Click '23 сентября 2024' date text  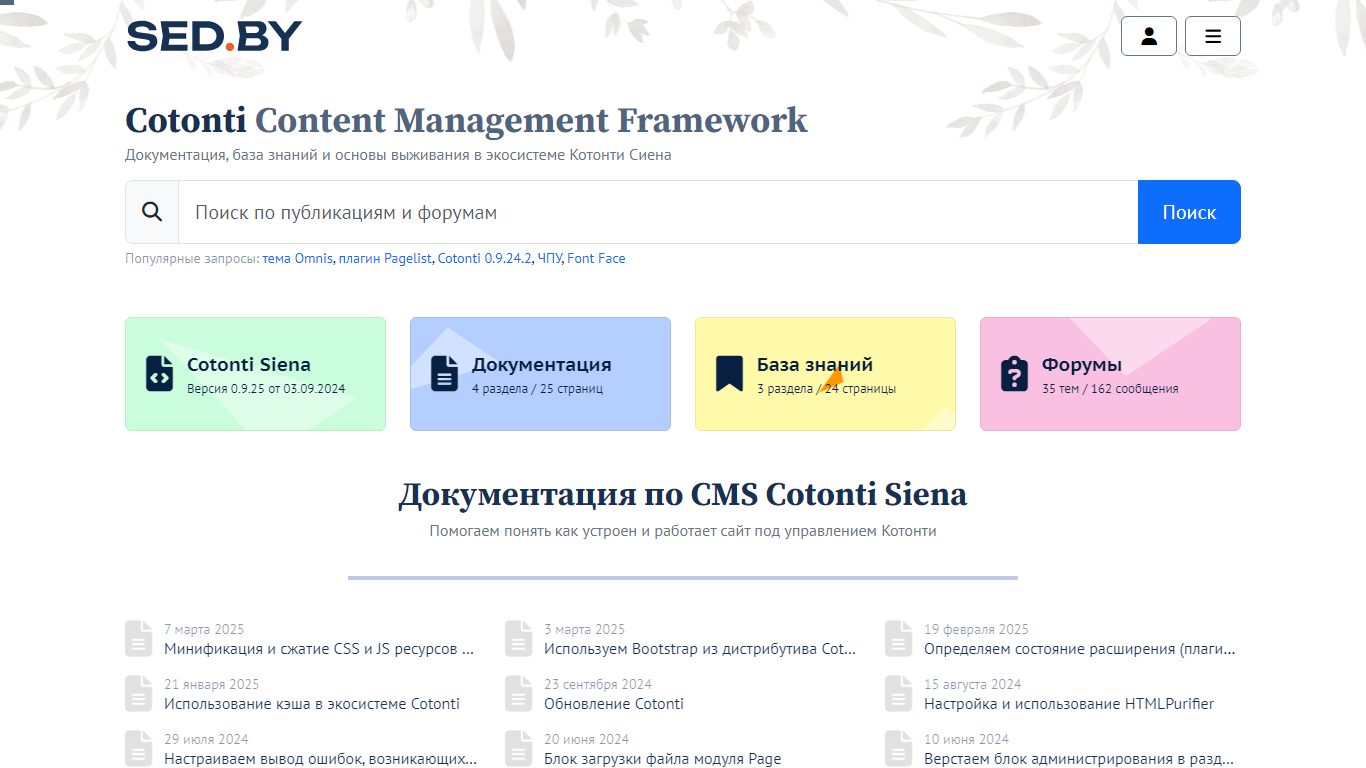coord(598,685)
